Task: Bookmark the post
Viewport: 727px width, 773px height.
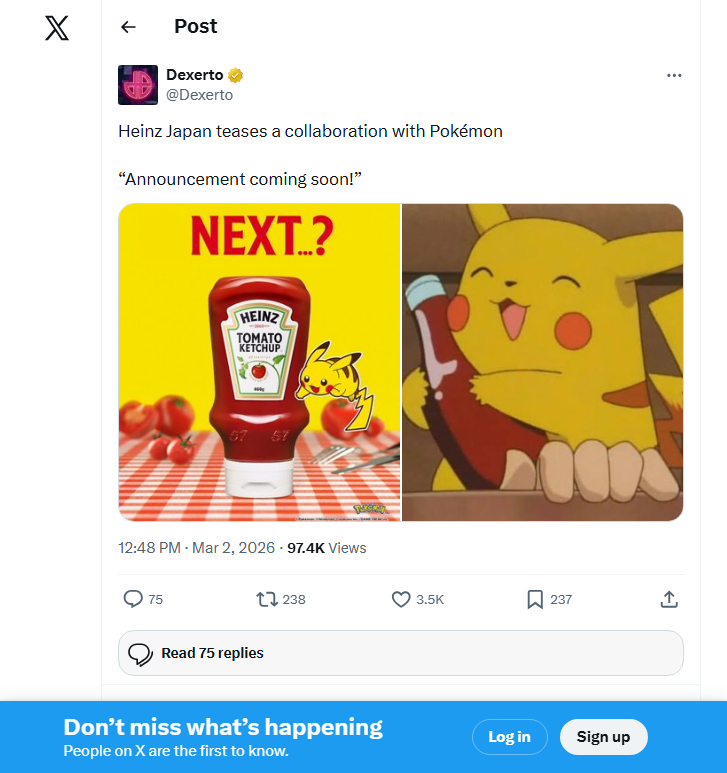Action: point(535,599)
